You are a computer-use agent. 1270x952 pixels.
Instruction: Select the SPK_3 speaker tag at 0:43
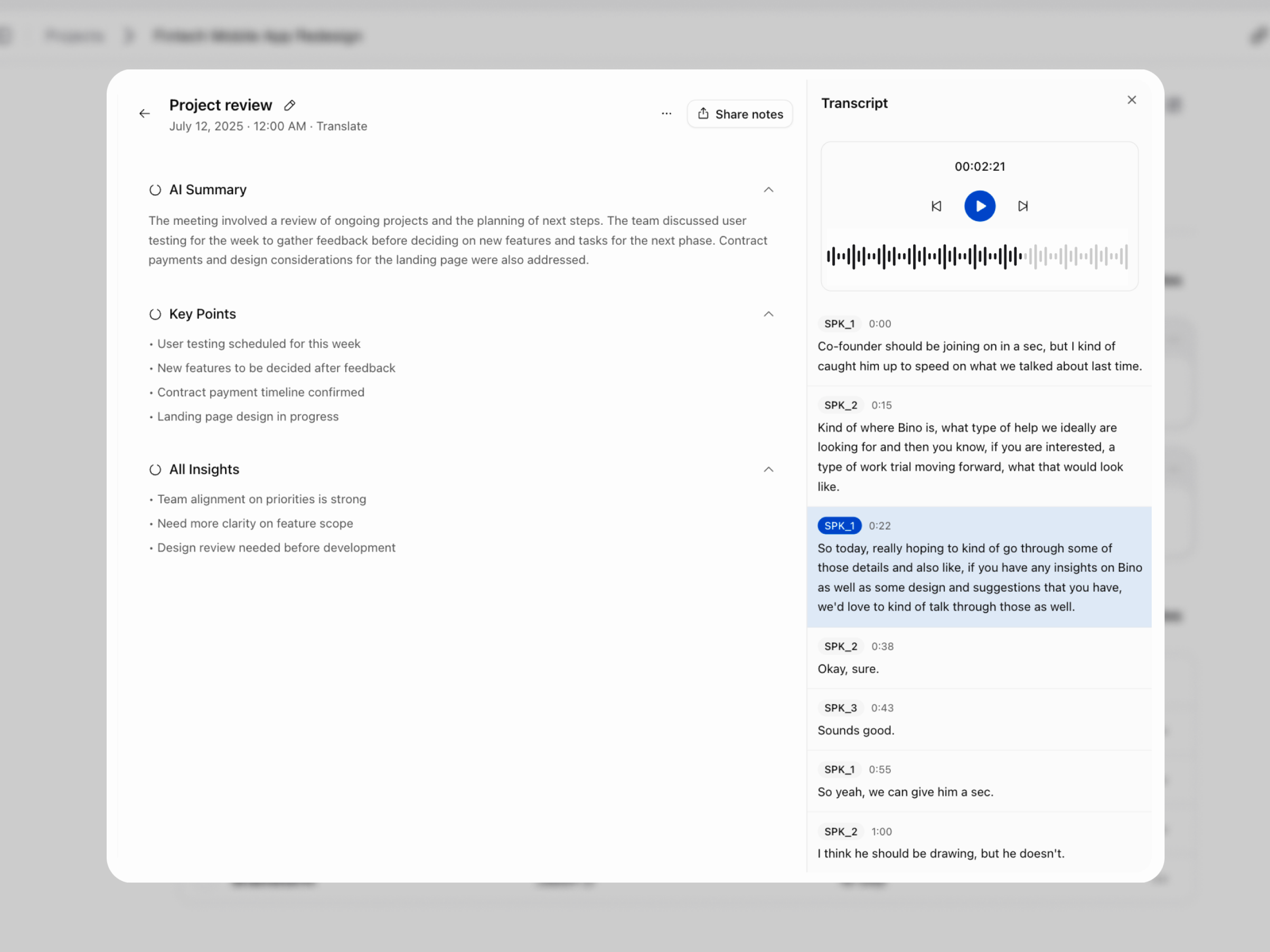[x=840, y=707]
